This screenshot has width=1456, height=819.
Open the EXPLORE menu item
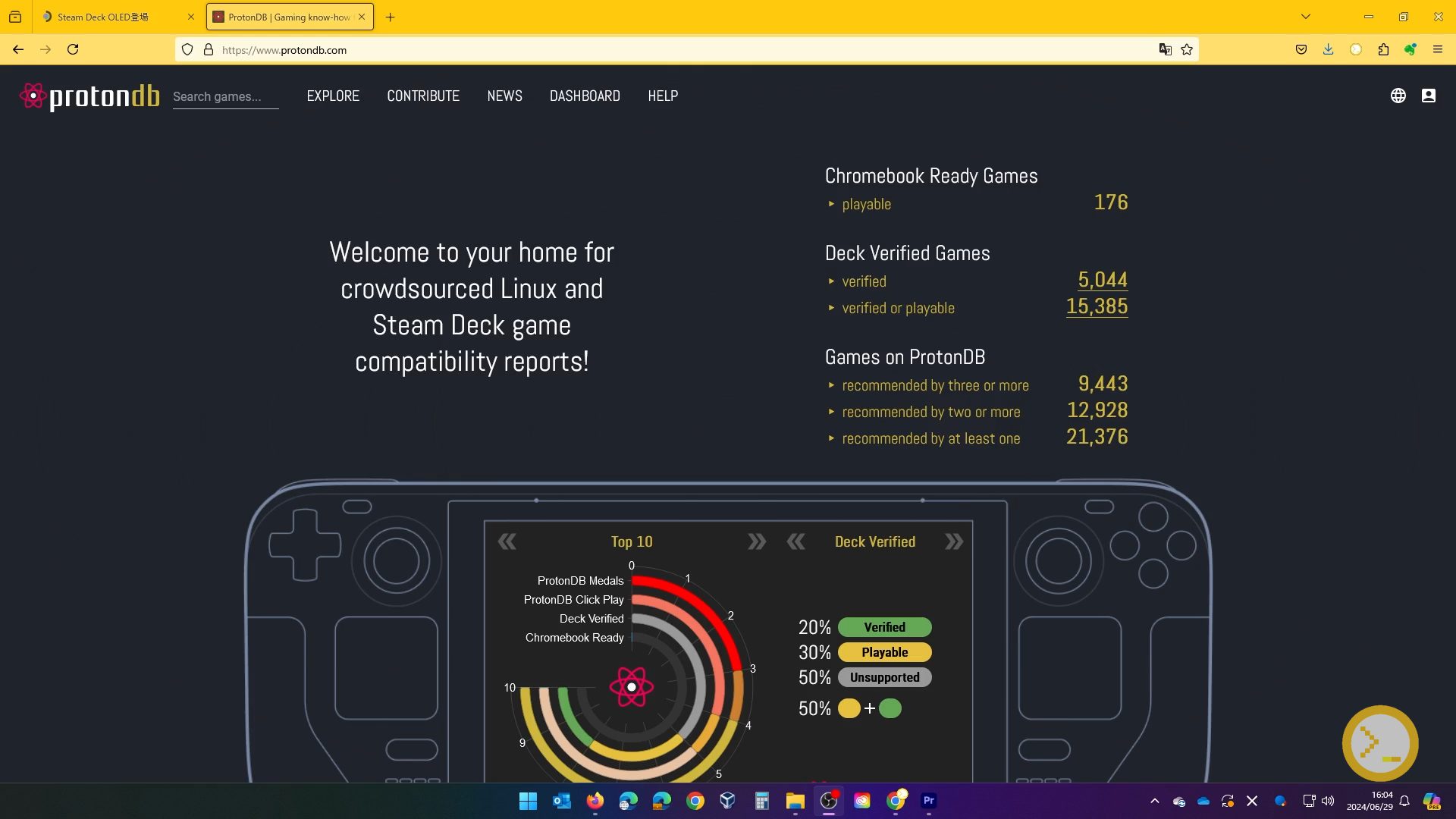[x=333, y=96]
